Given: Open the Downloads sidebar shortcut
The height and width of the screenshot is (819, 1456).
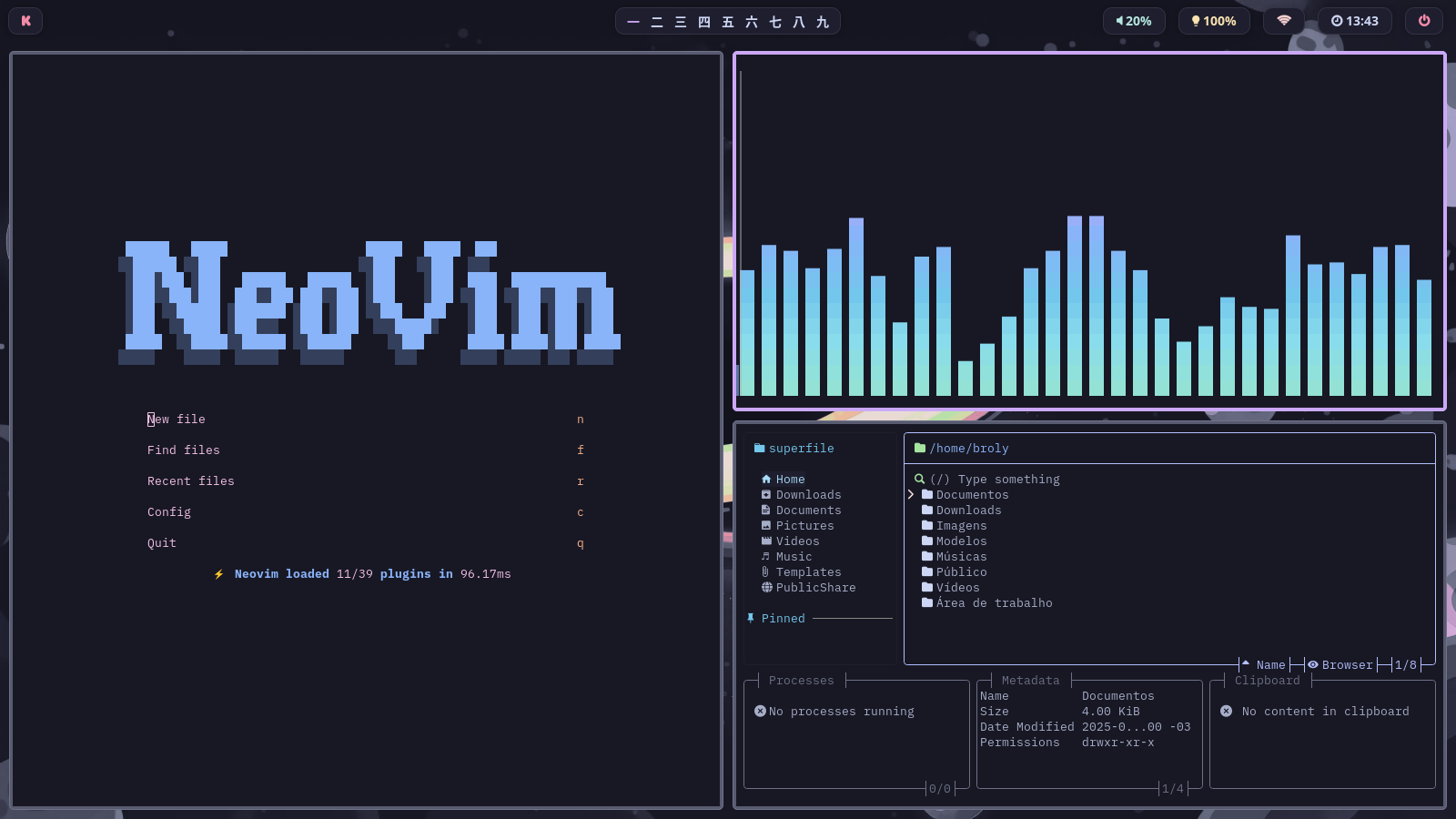Looking at the screenshot, I should point(808,495).
